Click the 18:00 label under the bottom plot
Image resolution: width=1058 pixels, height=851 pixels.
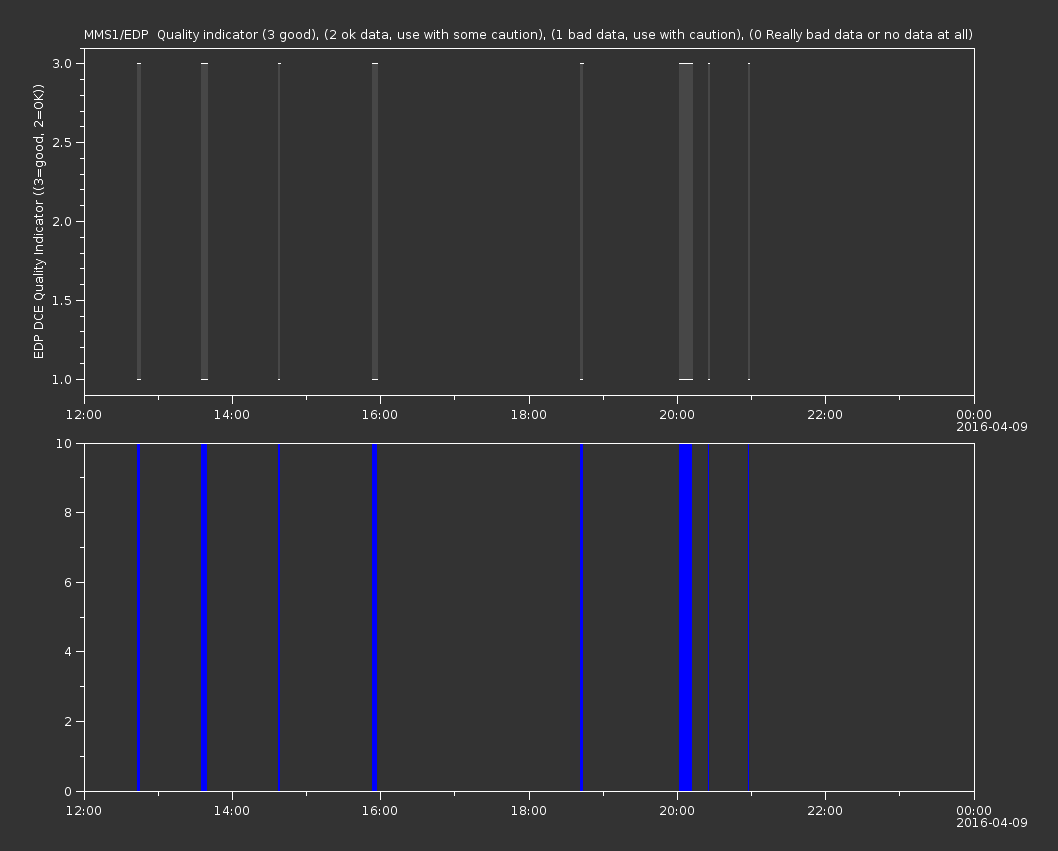pyautogui.click(x=528, y=811)
